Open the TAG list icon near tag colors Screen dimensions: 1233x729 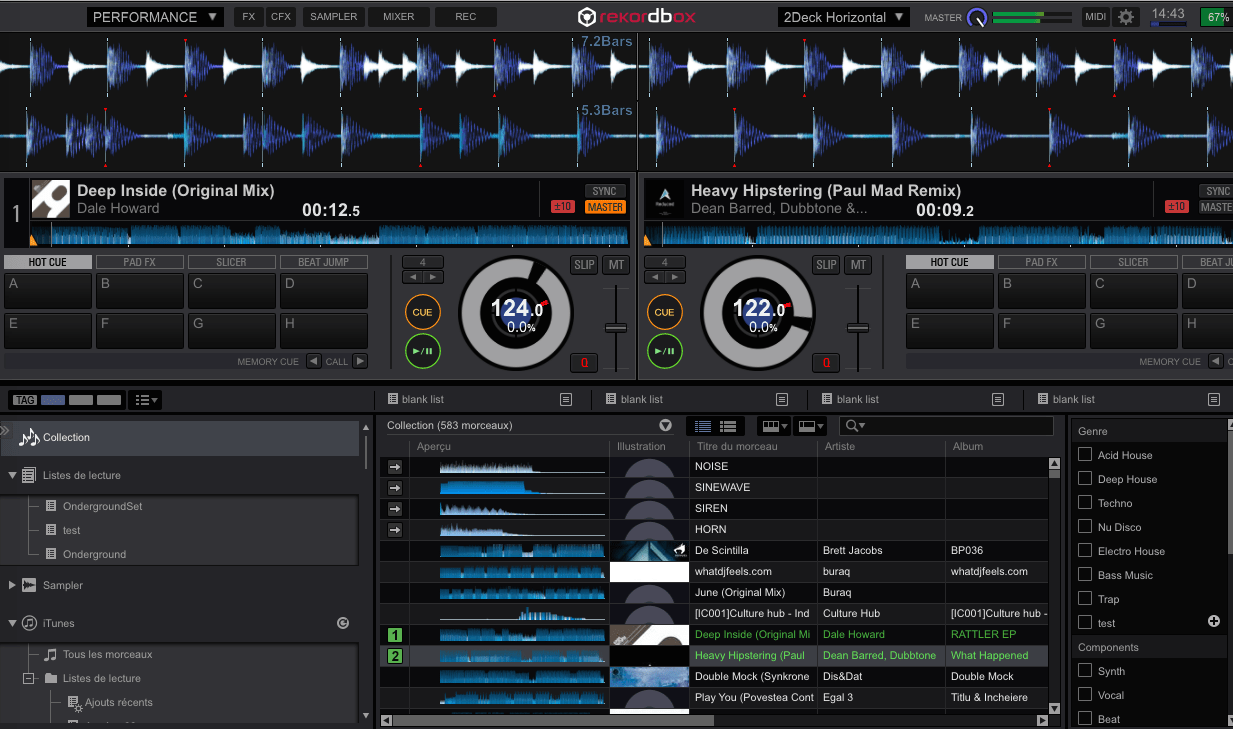point(144,400)
